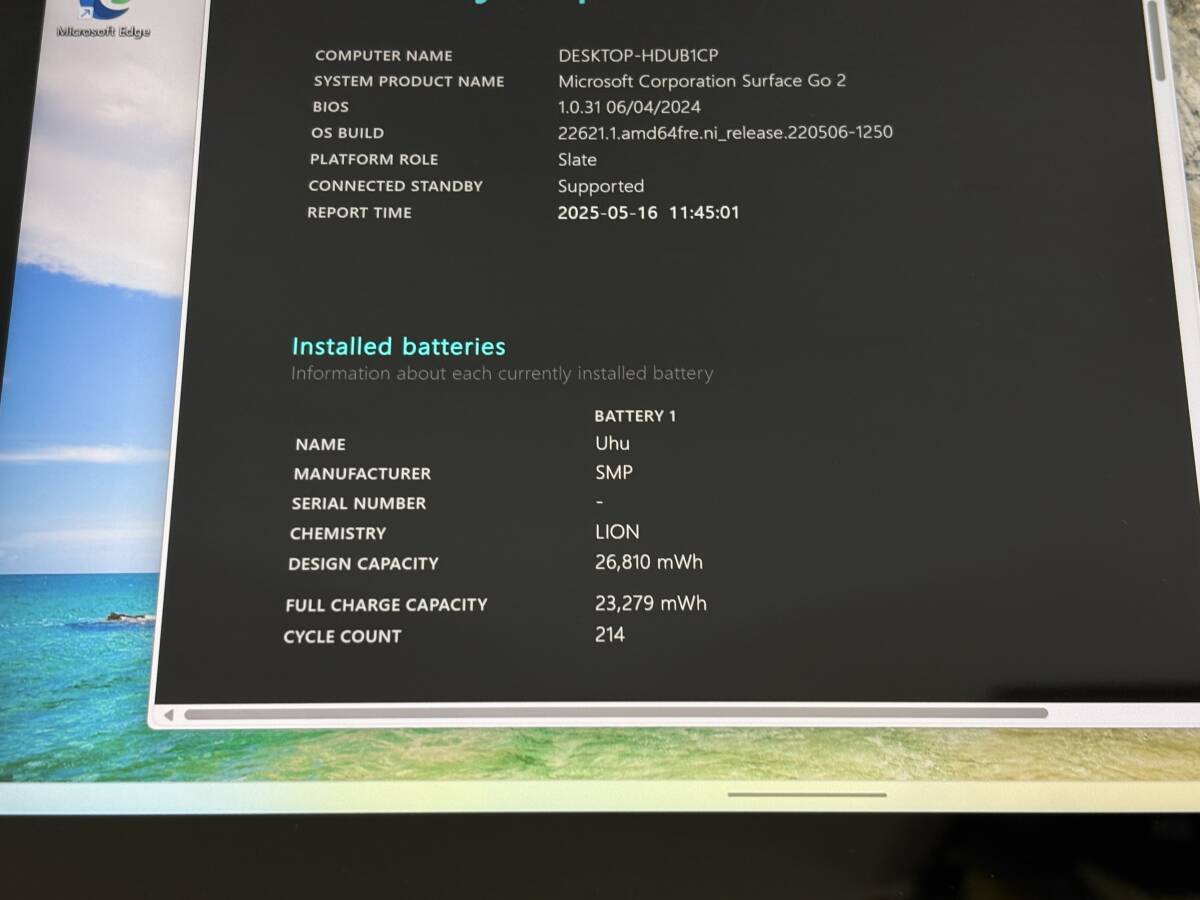Click the horizontal scrollbar thumb
This screenshot has width=1200, height=900.
coord(615,714)
